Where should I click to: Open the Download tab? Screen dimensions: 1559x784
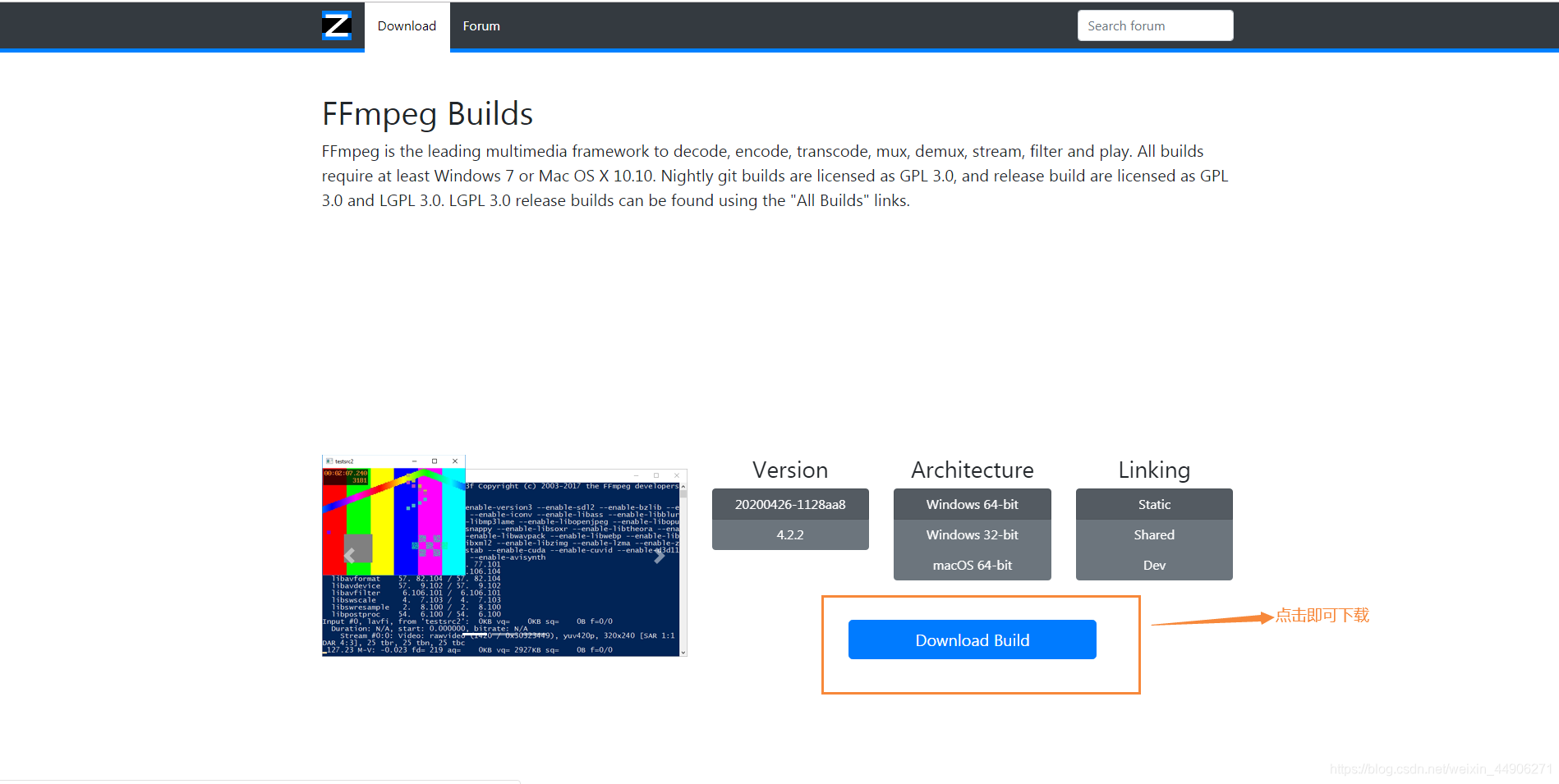[x=407, y=25]
